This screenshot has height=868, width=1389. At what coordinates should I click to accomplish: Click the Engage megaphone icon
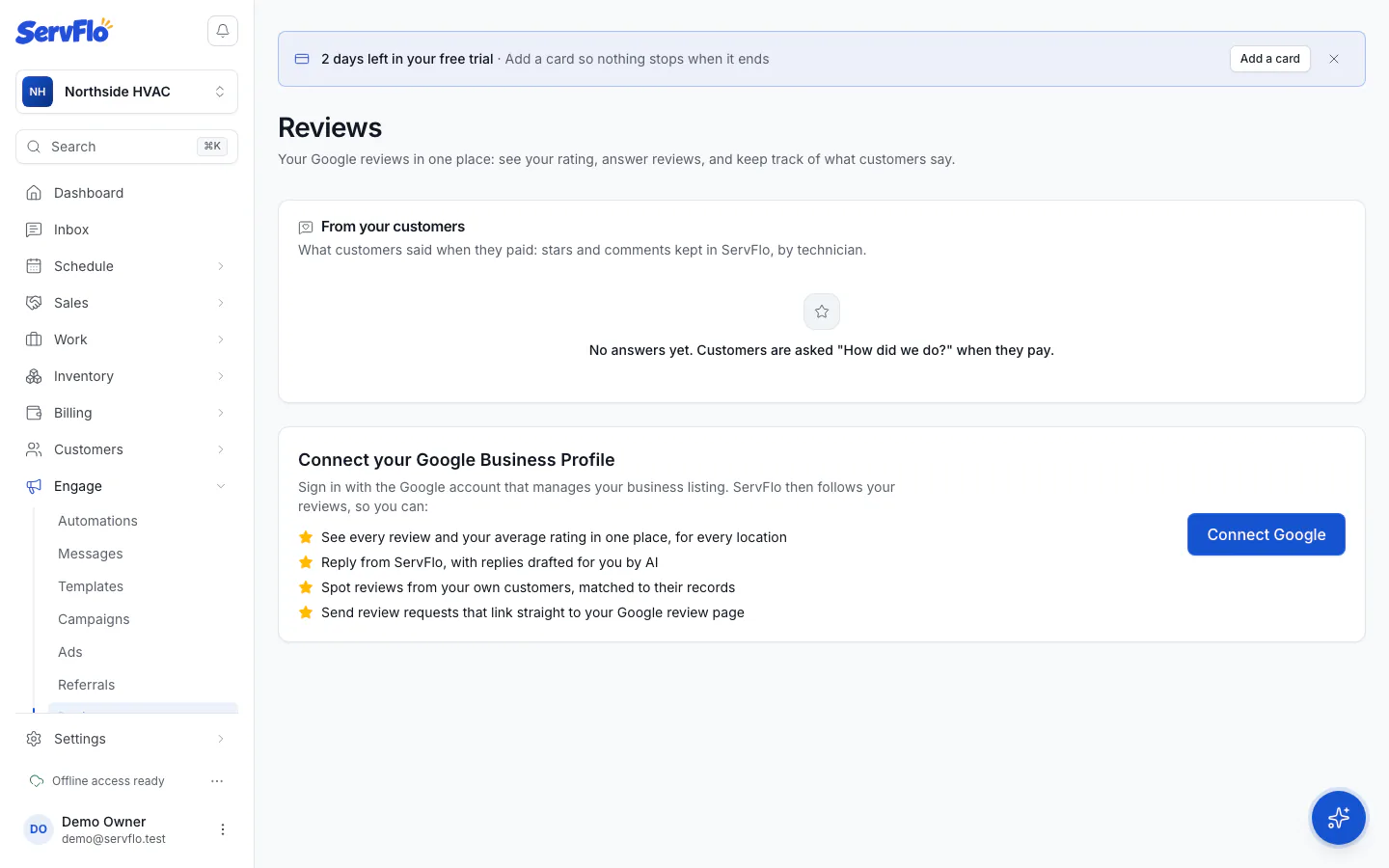click(x=34, y=486)
